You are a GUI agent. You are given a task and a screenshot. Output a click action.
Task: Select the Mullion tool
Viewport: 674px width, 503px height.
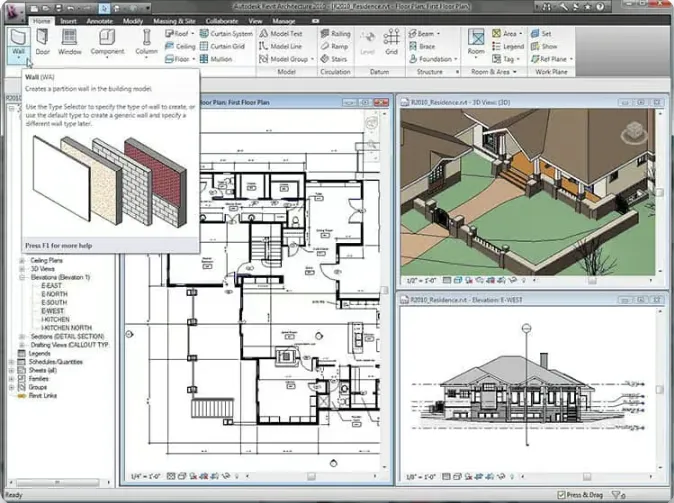(x=216, y=59)
